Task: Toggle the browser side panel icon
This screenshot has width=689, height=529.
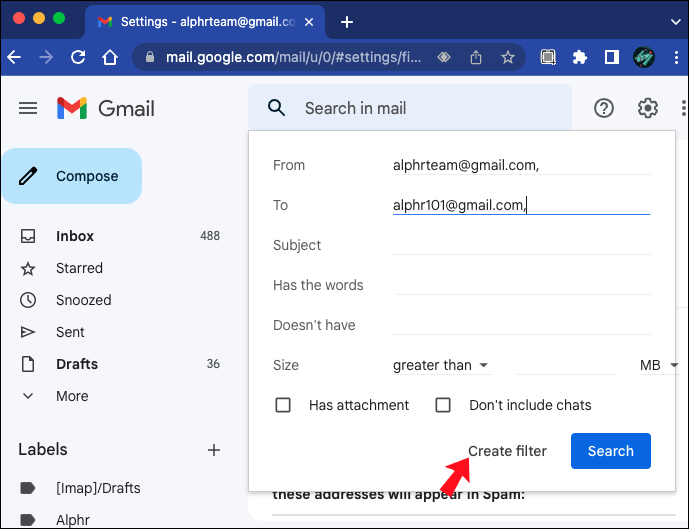Action: [612, 57]
